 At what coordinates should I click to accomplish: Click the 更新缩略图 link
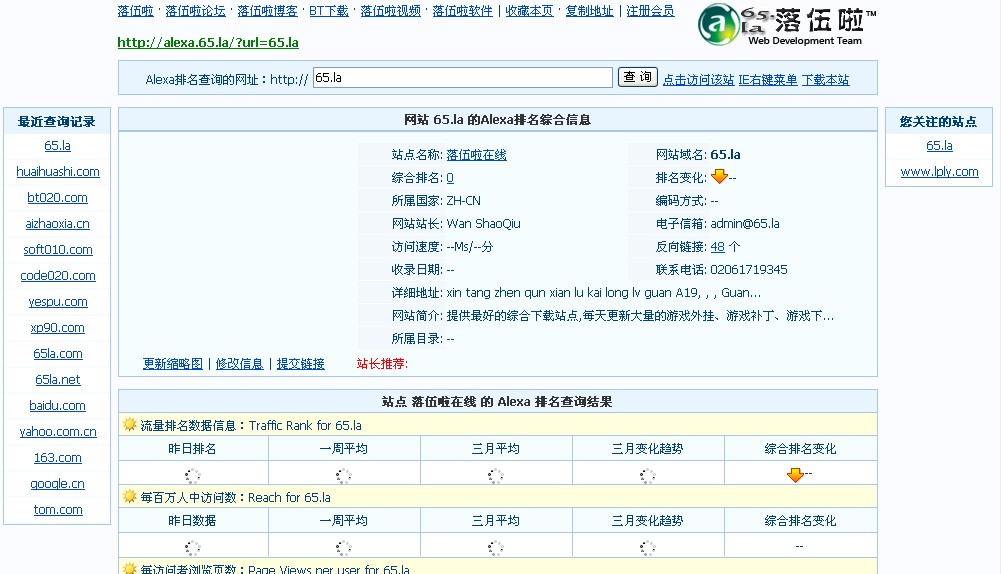(x=172, y=364)
